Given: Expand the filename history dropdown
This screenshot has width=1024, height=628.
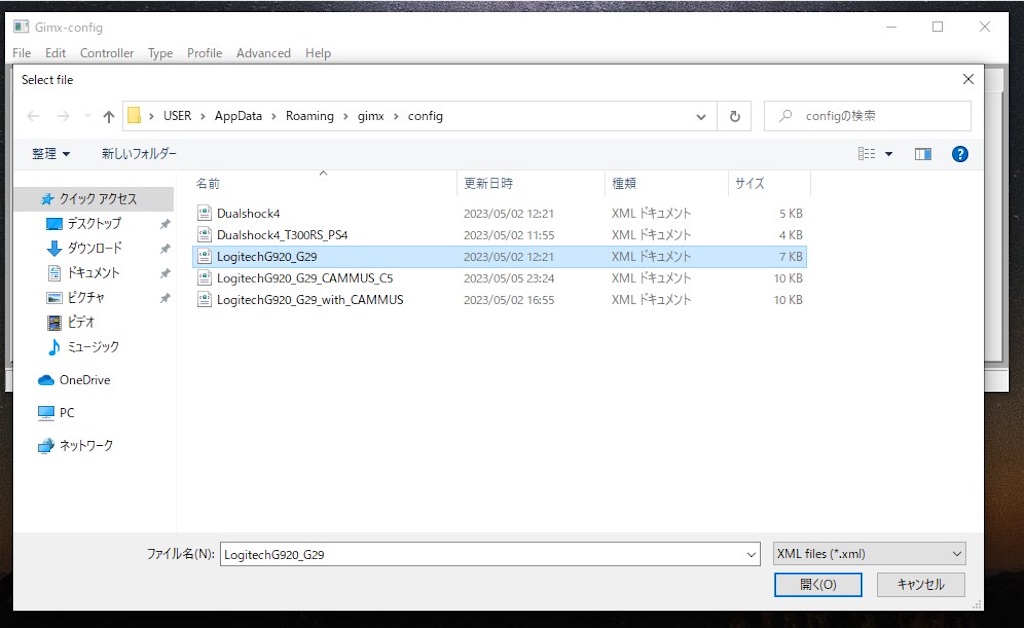Looking at the screenshot, I should (x=751, y=554).
